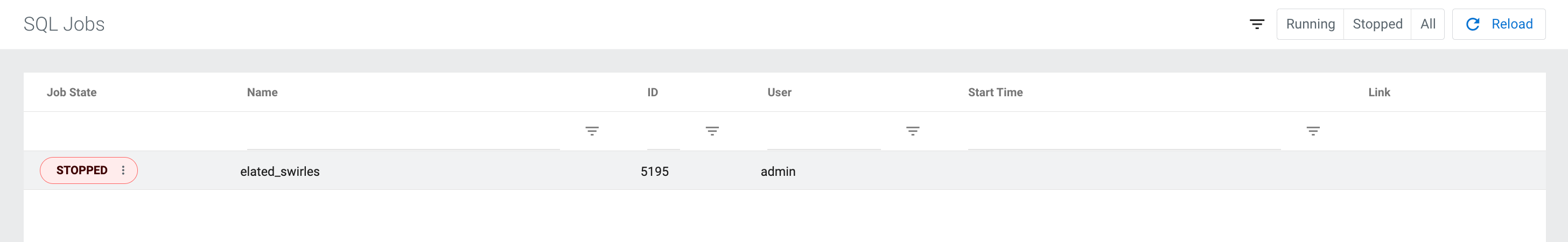
Task: Sort by the Job State column header
Action: tap(72, 92)
